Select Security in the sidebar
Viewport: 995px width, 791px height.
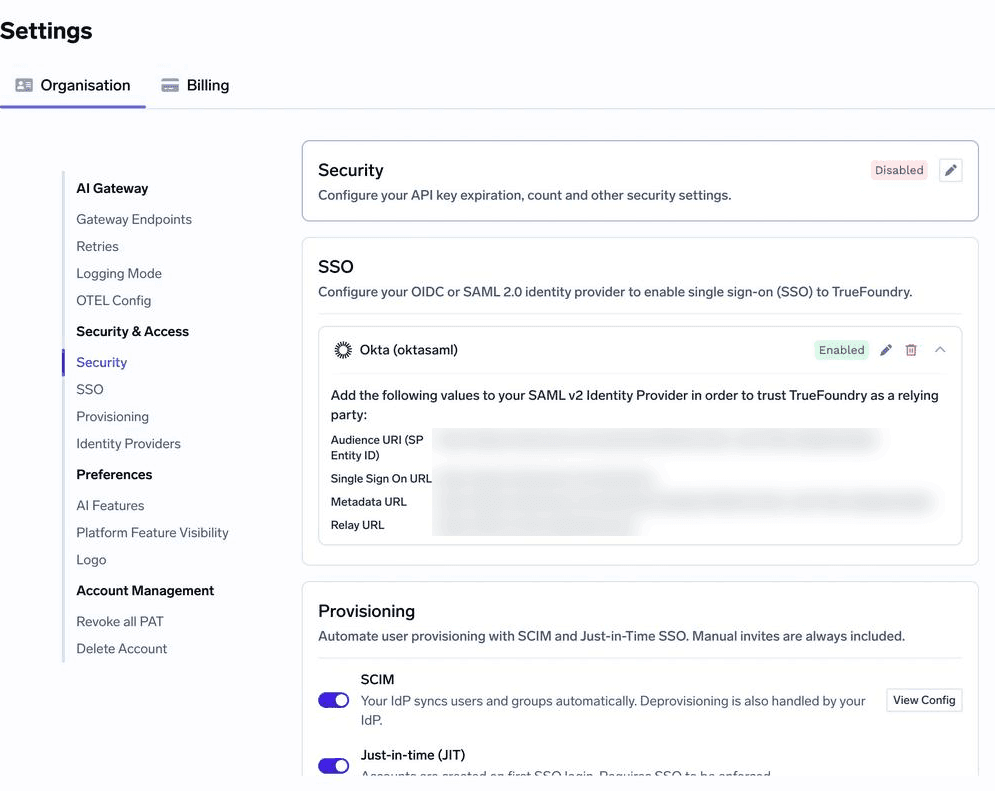(102, 362)
